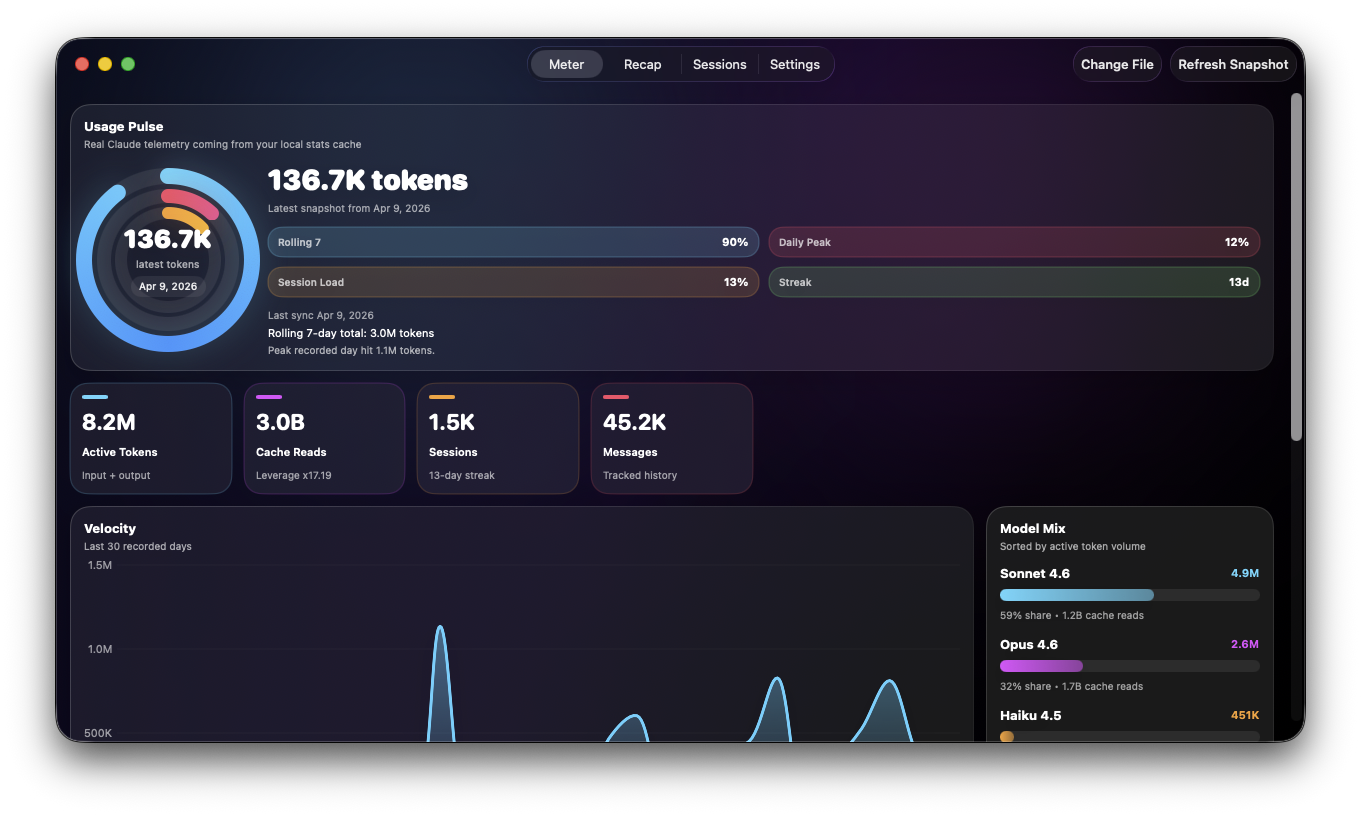This screenshot has height=816, width=1361.
Task: Select the Active Tokens 8.2M card
Action: click(x=151, y=438)
